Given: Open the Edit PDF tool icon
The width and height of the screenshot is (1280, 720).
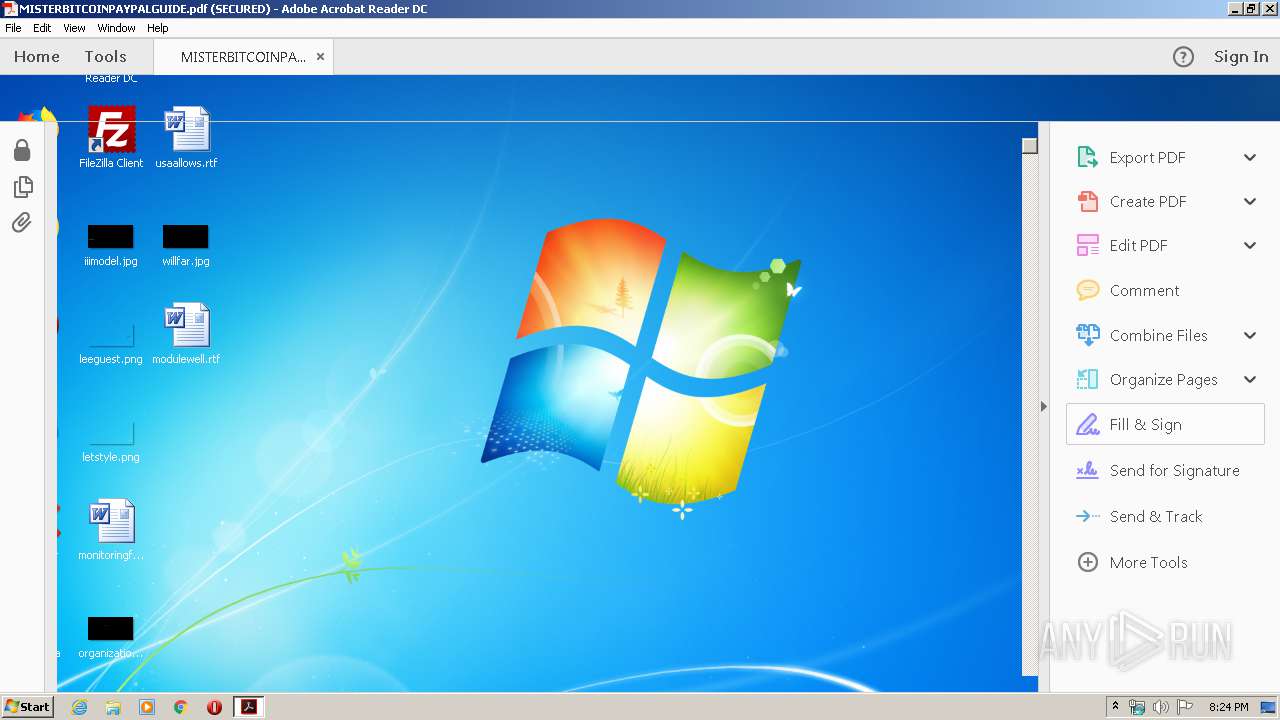Looking at the screenshot, I should click(x=1087, y=245).
